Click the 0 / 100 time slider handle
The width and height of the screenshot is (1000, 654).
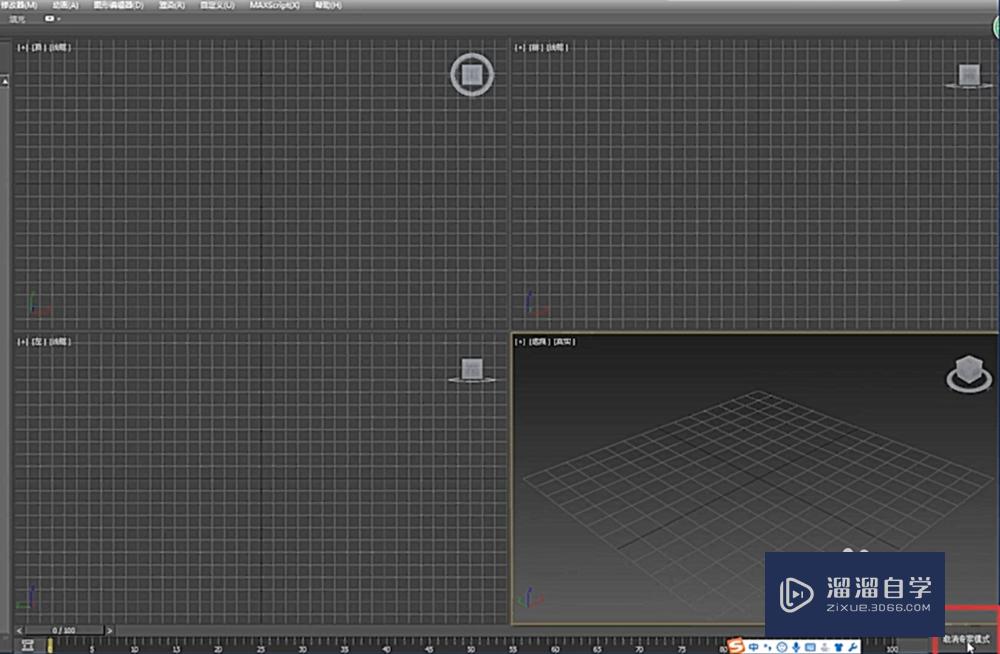coord(64,630)
